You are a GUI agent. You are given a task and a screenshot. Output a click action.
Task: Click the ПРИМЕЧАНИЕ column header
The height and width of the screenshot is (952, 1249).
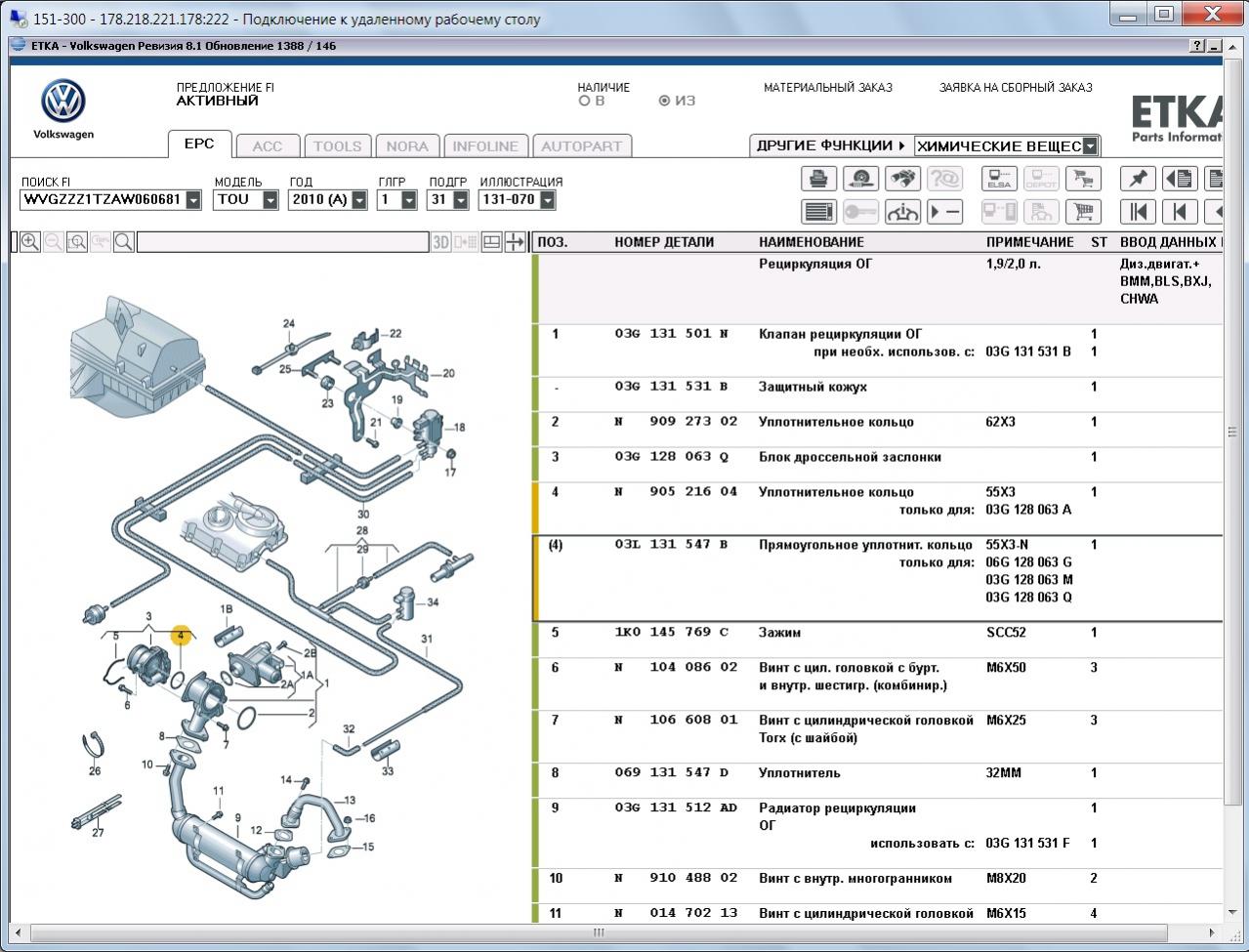pyautogui.click(x=1030, y=242)
